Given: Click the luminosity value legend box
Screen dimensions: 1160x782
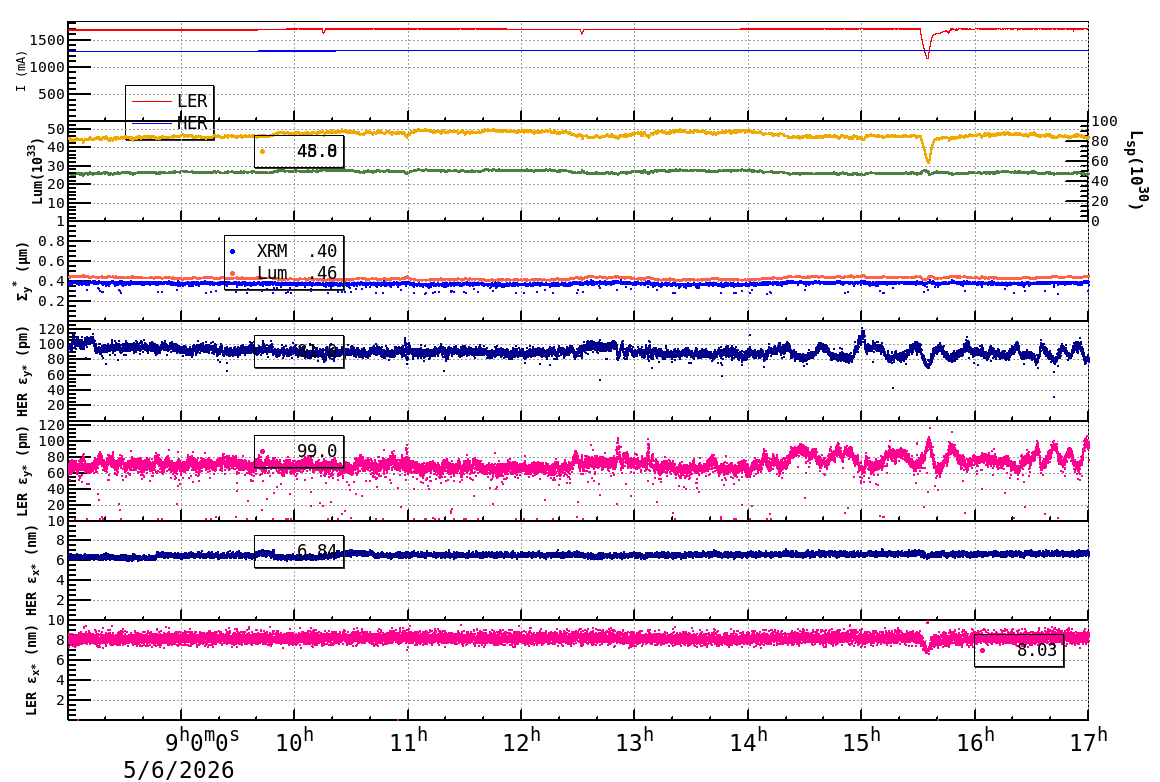Looking at the screenshot, I should pyautogui.click(x=299, y=152).
